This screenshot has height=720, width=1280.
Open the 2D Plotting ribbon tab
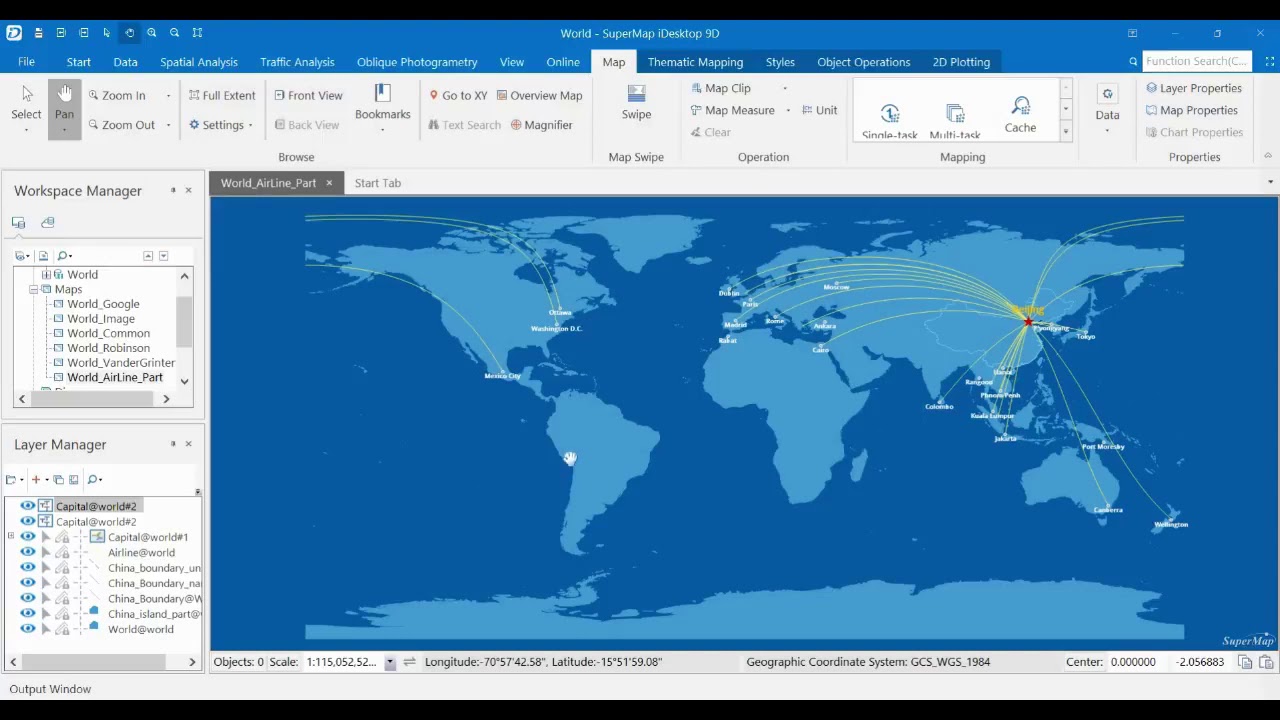click(961, 62)
